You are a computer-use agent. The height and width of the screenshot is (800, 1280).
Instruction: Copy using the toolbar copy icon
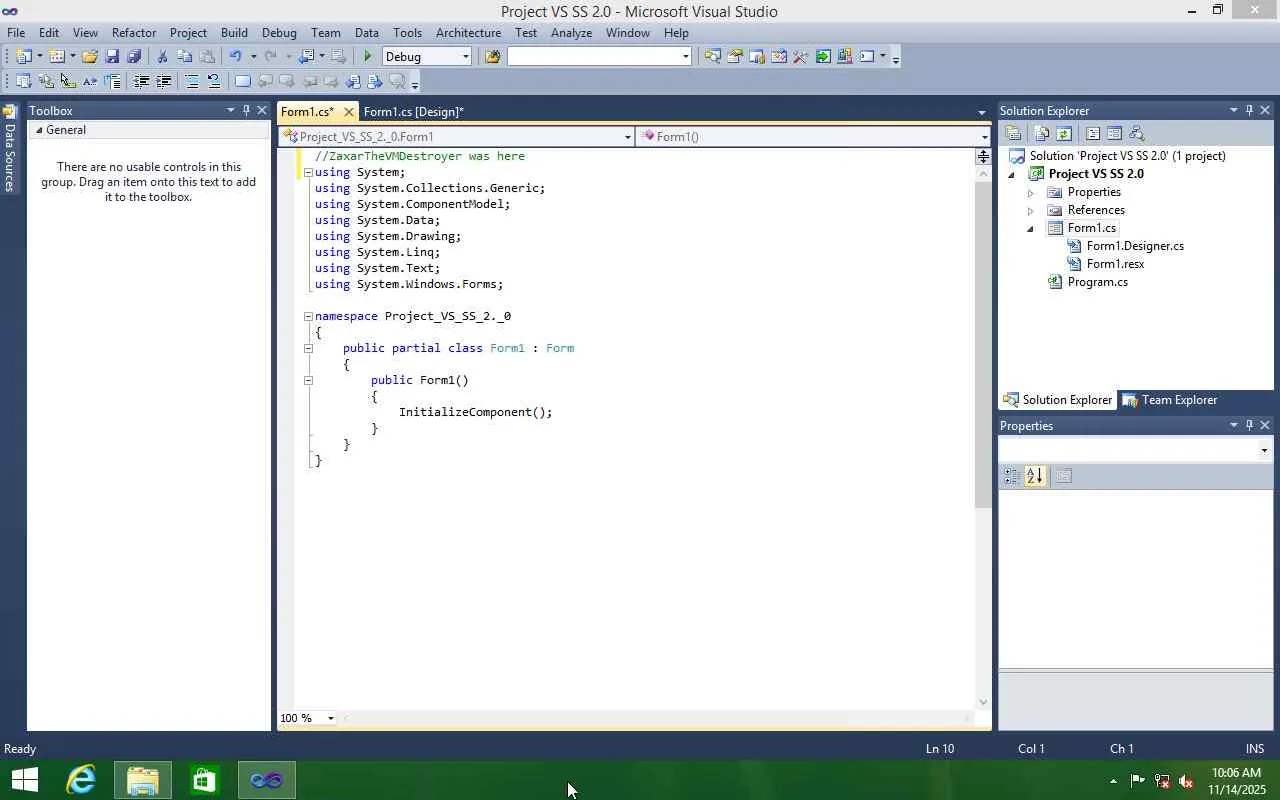pyautogui.click(x=184, y=56)
